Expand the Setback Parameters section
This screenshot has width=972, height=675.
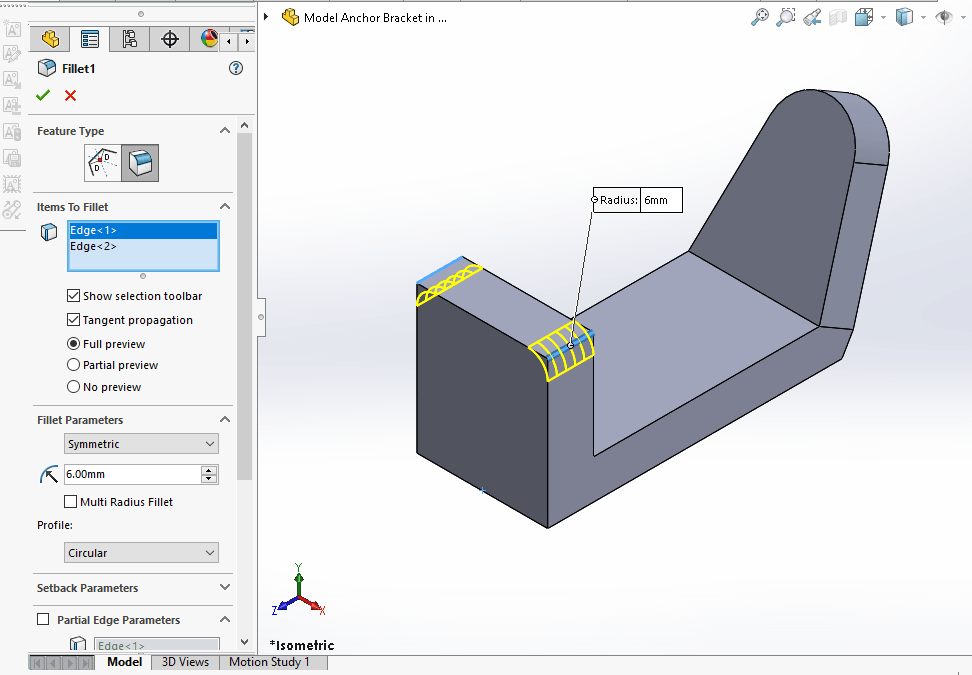(x=225, y=588)
